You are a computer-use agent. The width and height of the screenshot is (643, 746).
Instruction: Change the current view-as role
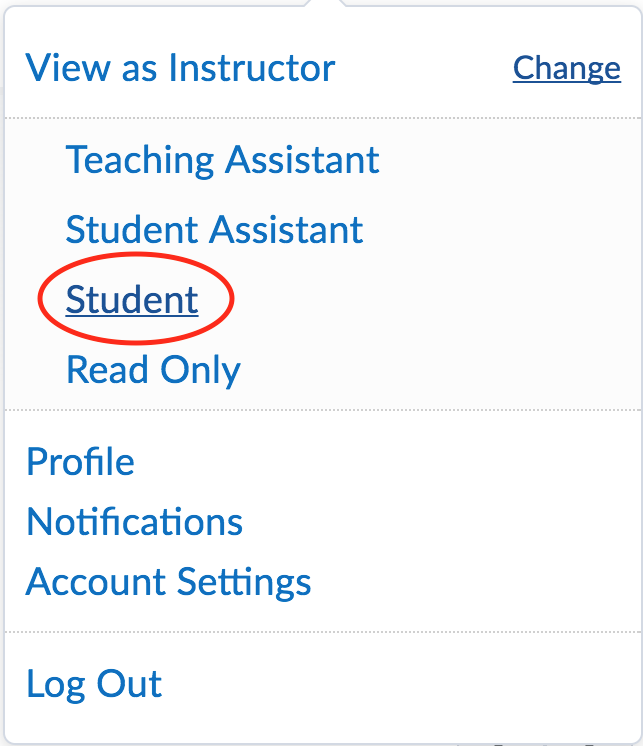tap(566, 68)
